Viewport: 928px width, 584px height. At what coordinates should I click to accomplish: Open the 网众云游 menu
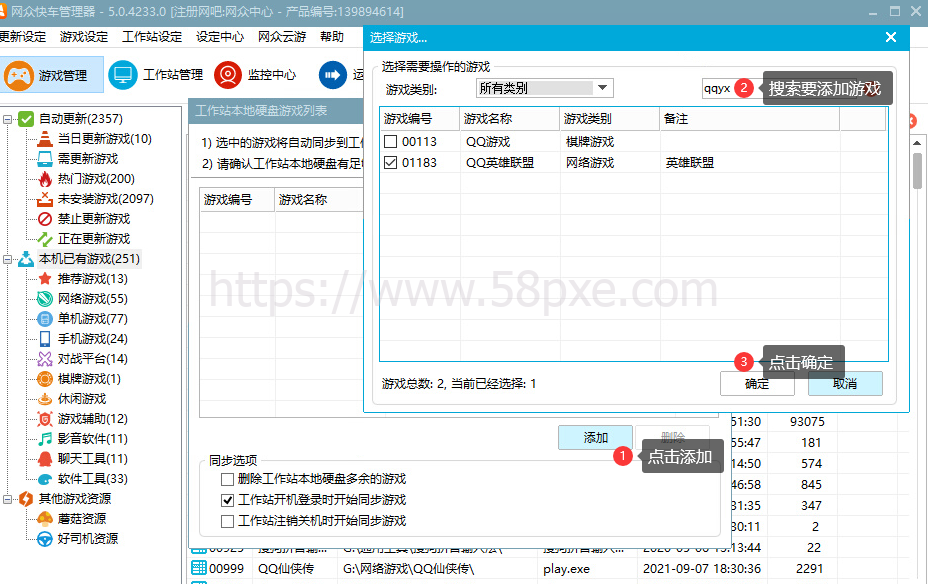(x=282, y=37)
